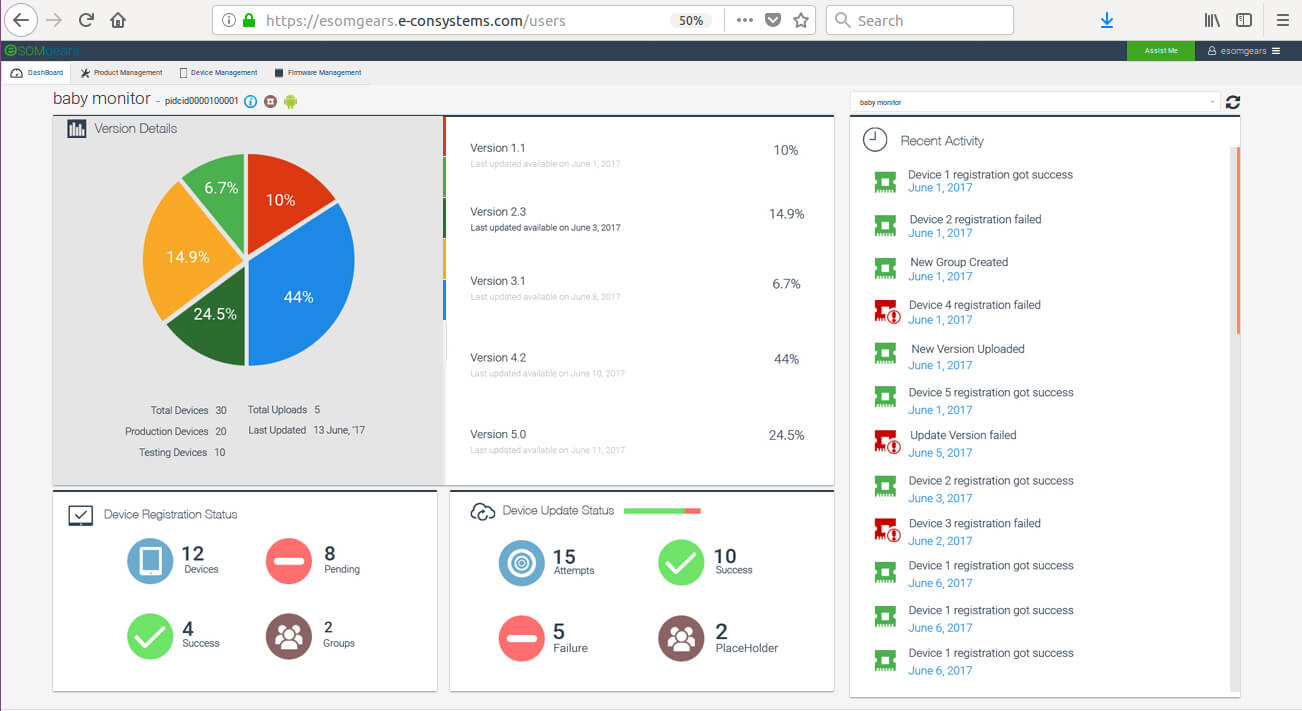Bookmark this page with the star icon

[x=801, y=20]
